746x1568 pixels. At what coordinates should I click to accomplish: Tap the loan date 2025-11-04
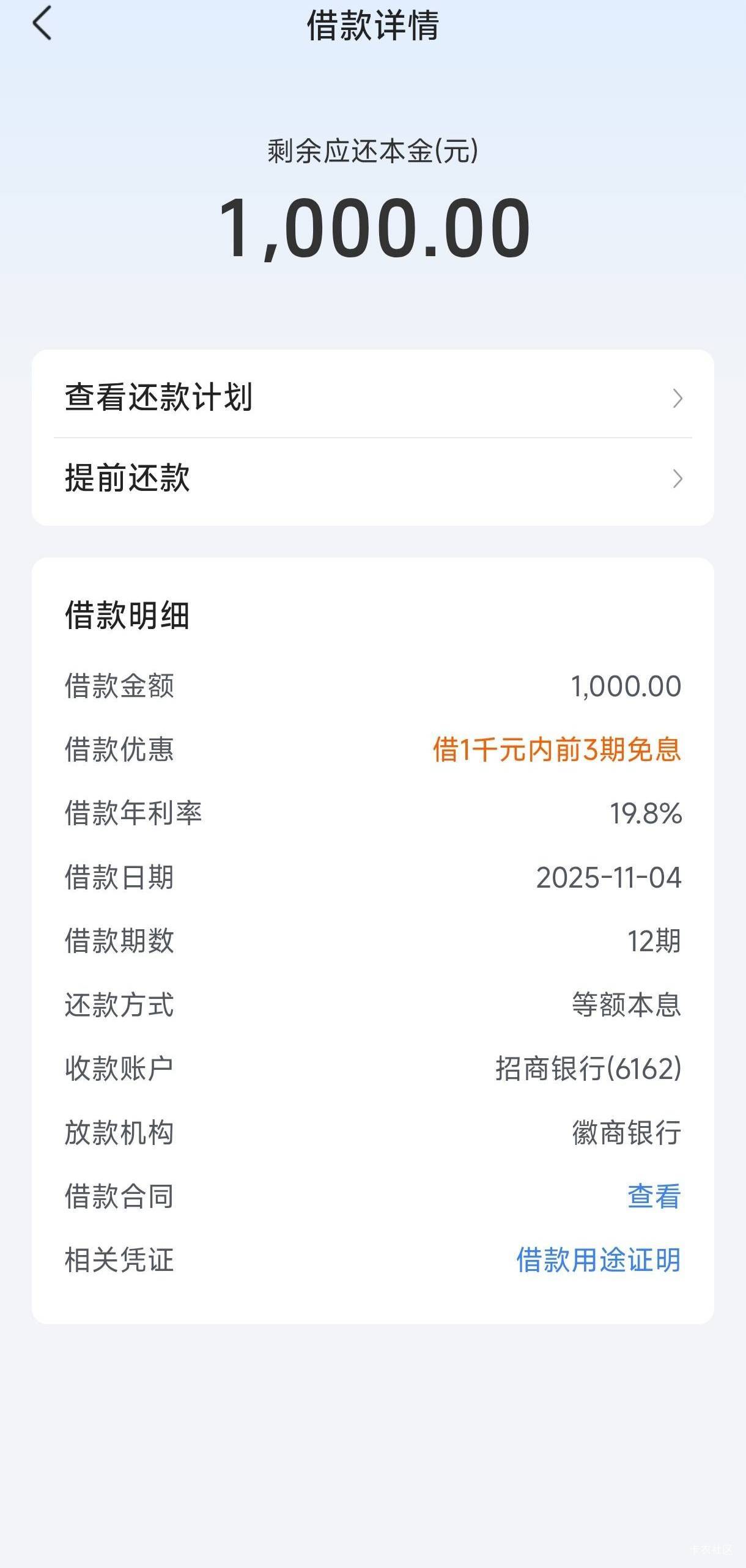point(608,878)
